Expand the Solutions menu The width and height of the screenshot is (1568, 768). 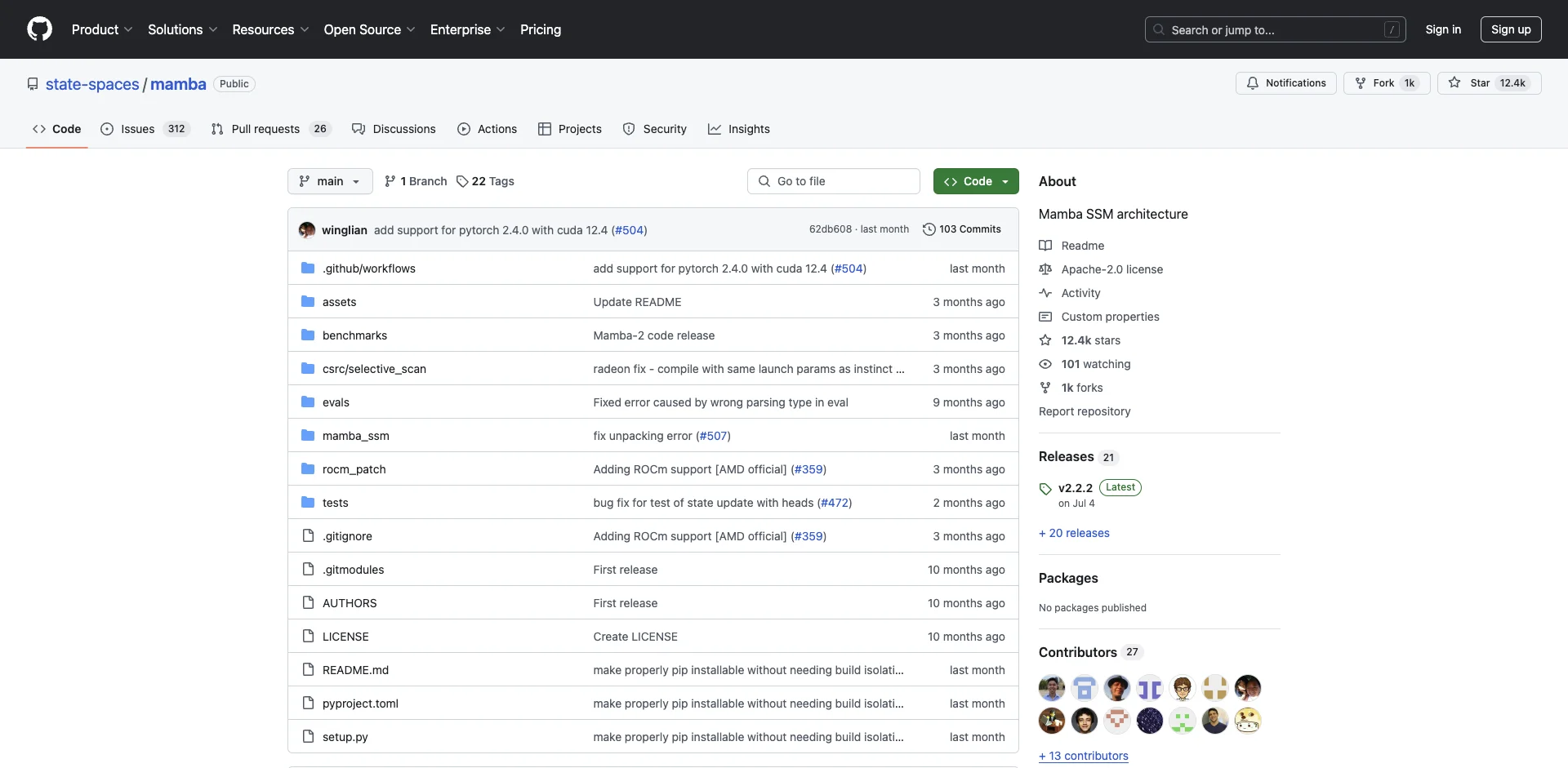pos(183,29)
